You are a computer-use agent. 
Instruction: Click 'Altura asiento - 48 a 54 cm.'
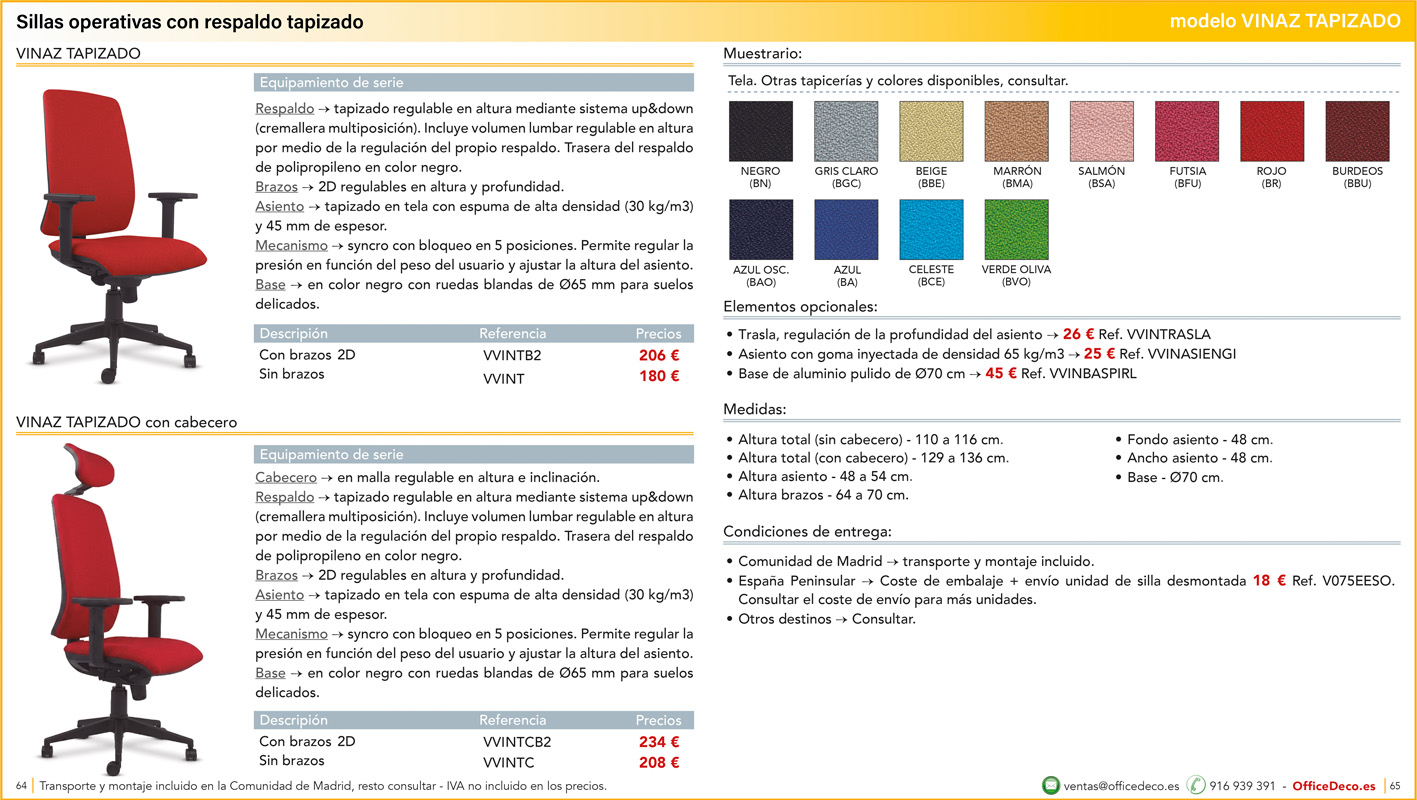(825, 477)
